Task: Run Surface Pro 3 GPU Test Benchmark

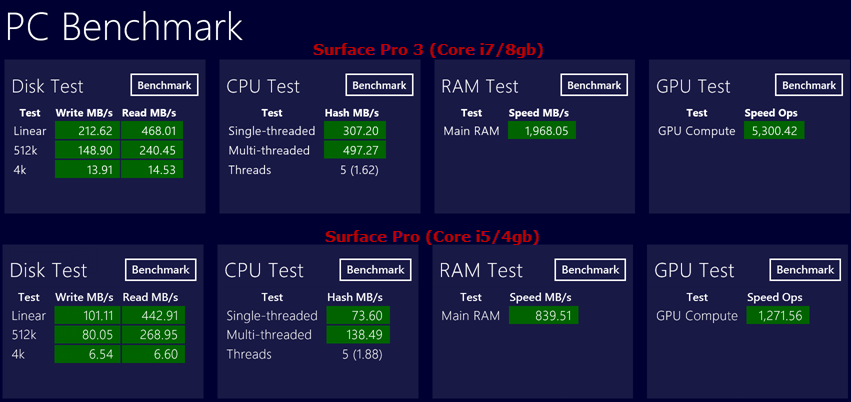Action: tap(809, 85)
